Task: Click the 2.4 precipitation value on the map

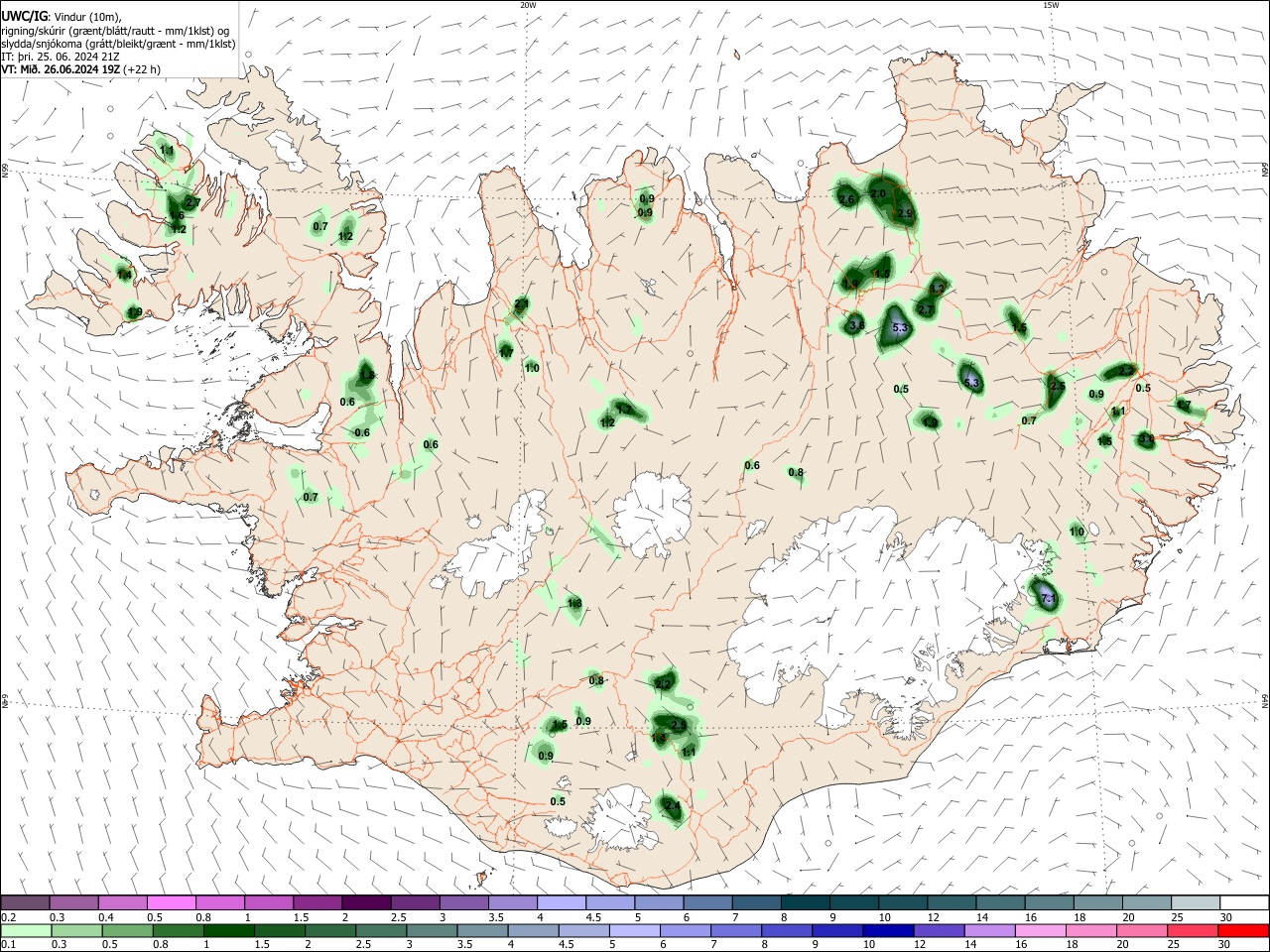Action: 673,805
